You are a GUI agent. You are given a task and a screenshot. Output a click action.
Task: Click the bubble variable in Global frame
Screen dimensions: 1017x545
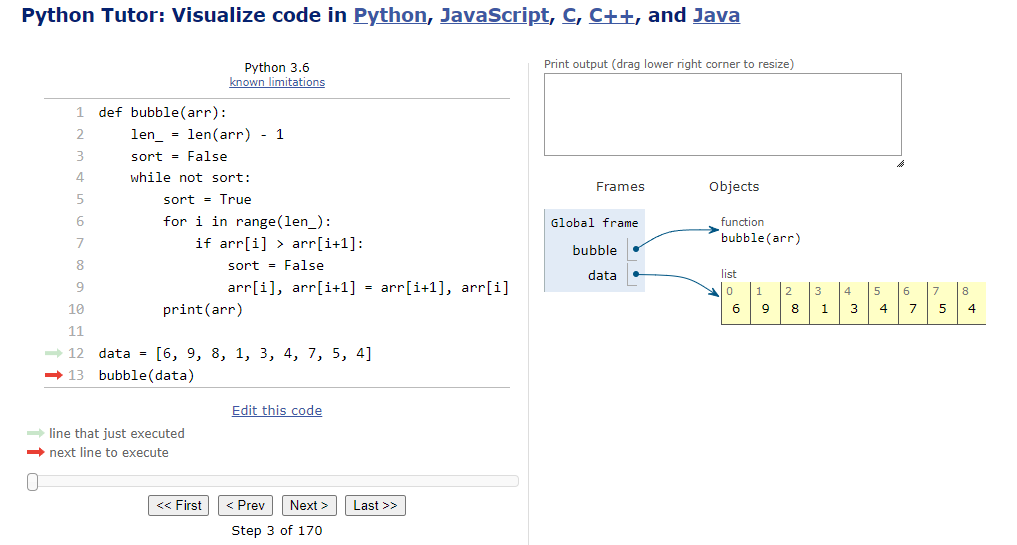(595, 250)
